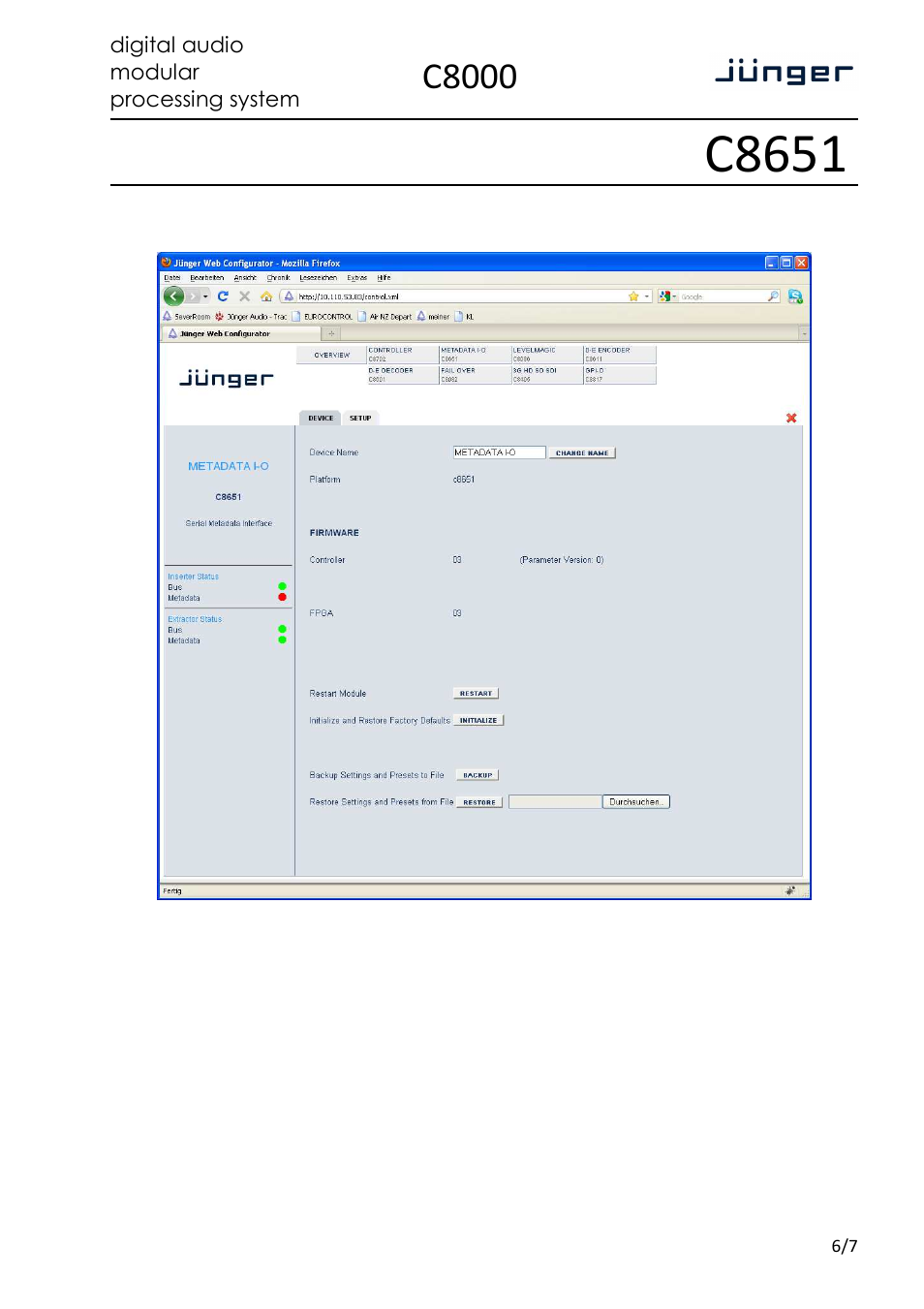Open the search engine selector dropdown

[668, 296]
